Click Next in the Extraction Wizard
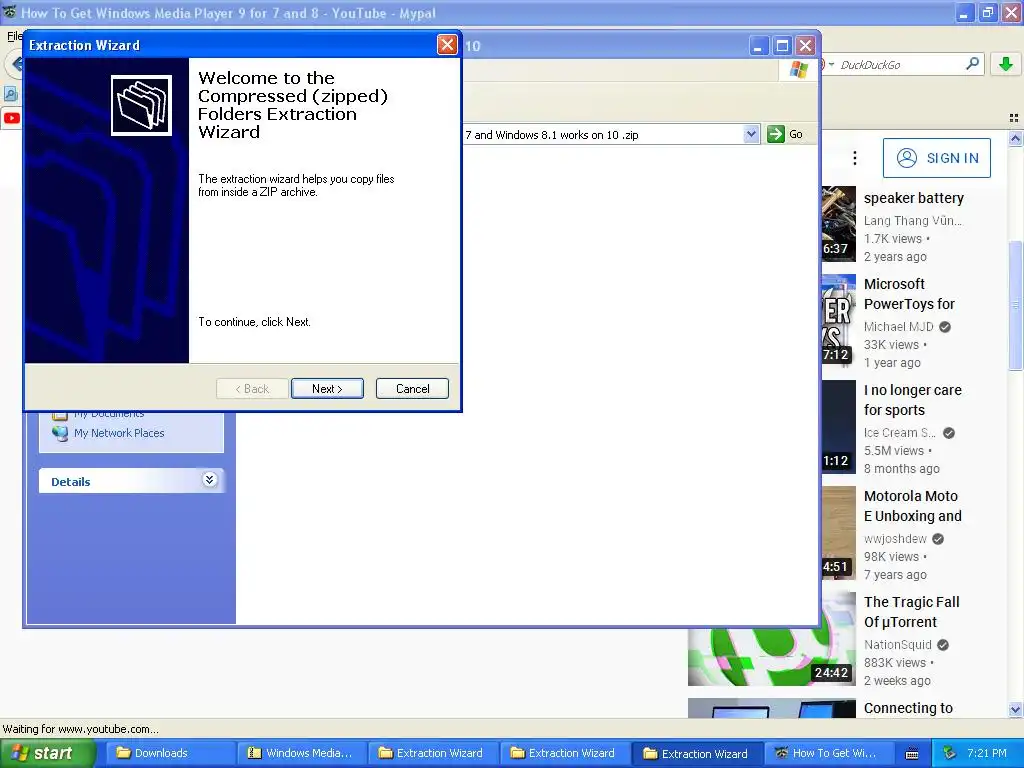Screen dimensions: 1024x768 (x=327, y=389)
